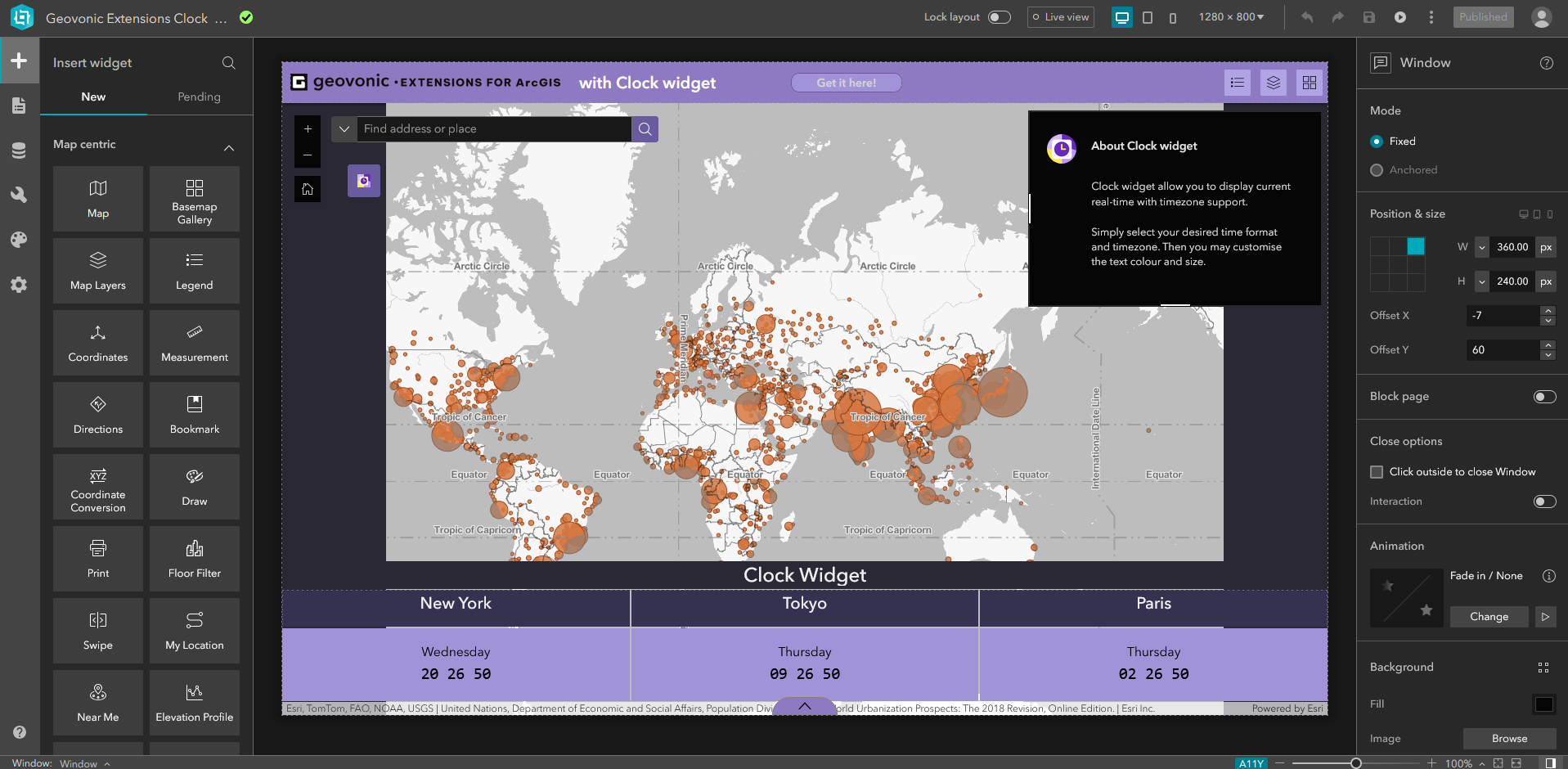Expand the search source dropdown on map
Image resolution: width=1568 pixels, height=769 pixels.
pyautogui.click(x=344, y=129)
